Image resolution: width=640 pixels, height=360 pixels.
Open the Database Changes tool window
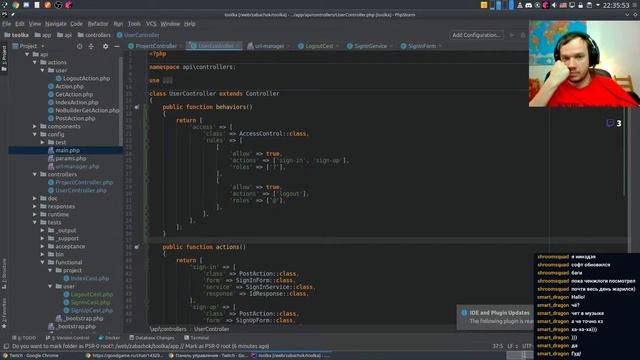(152, 338)
